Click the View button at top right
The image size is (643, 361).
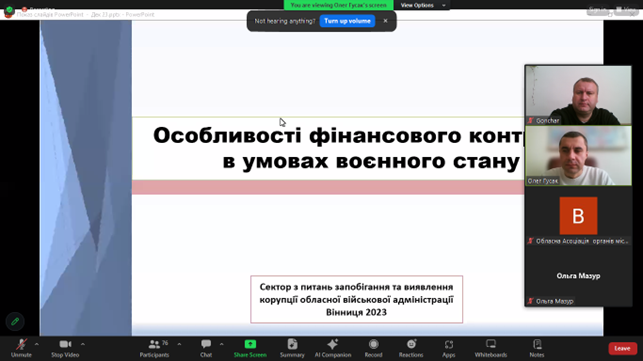click(626, 9)
